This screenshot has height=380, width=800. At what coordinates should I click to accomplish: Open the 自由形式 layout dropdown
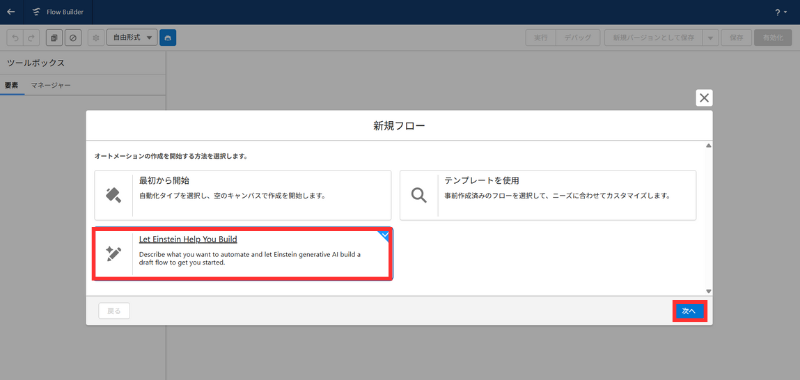click(132, 38)
